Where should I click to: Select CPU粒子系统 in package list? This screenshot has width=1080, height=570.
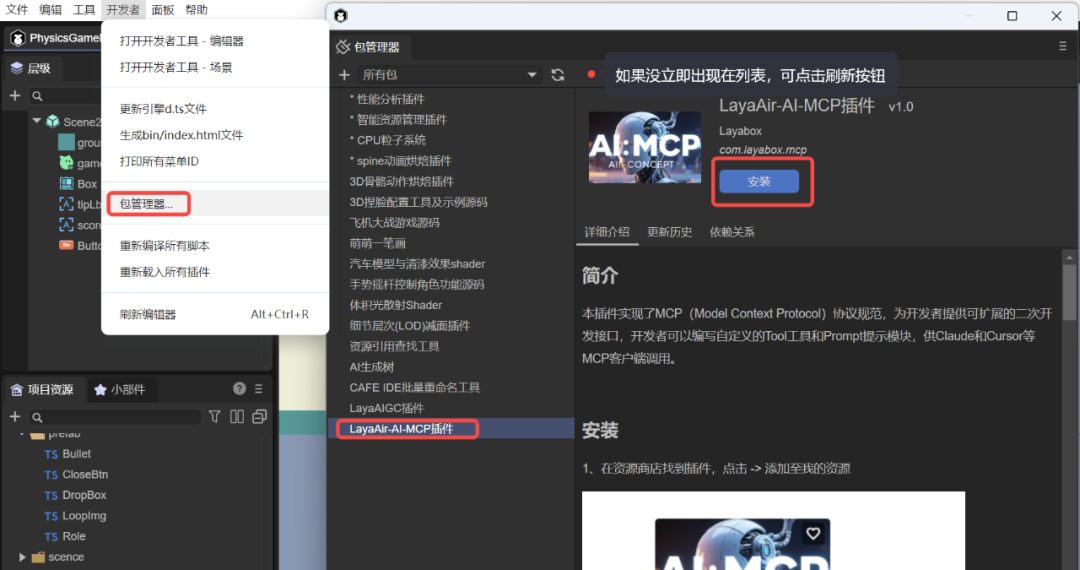click(x=451, y=140)
